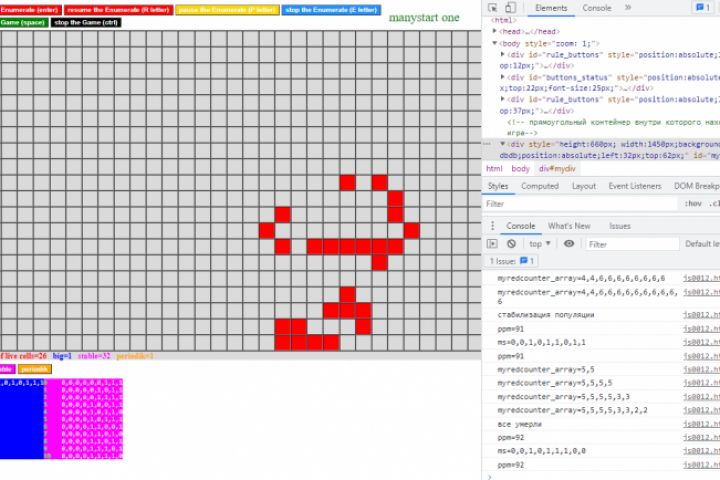Click the 'big=1' counter label
The height and width of the screenshot is (480, 720).
pos(62,356)
